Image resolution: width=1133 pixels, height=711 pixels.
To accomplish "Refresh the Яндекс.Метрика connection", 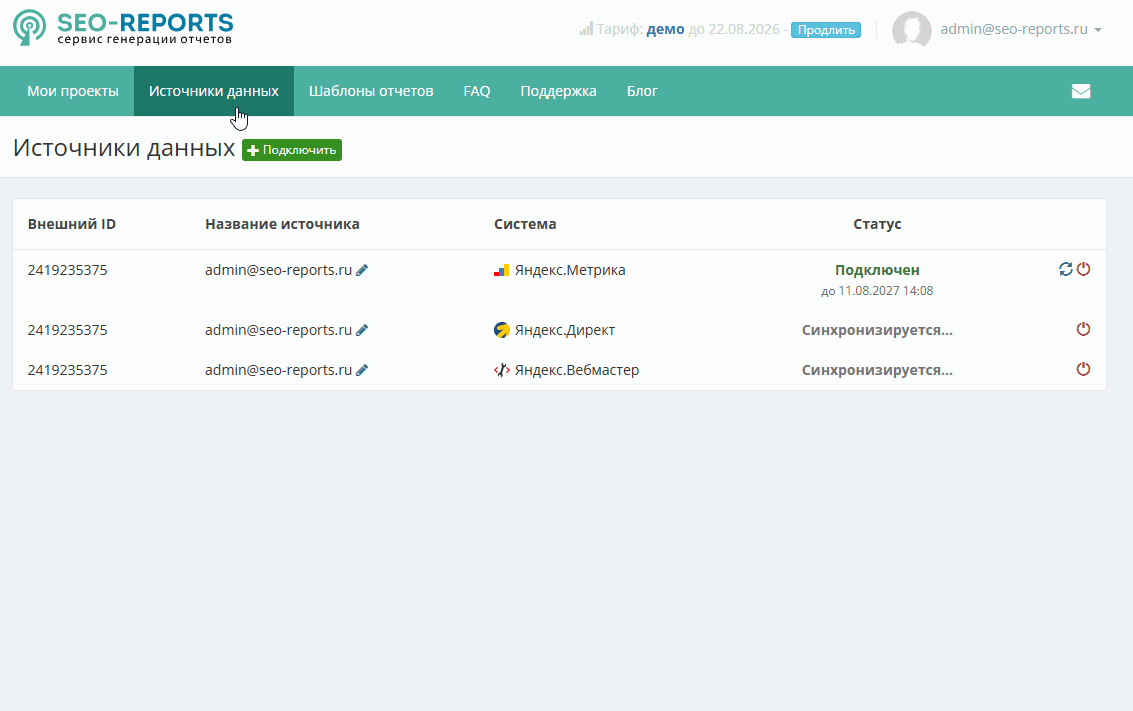I will tap(1066, 270).
